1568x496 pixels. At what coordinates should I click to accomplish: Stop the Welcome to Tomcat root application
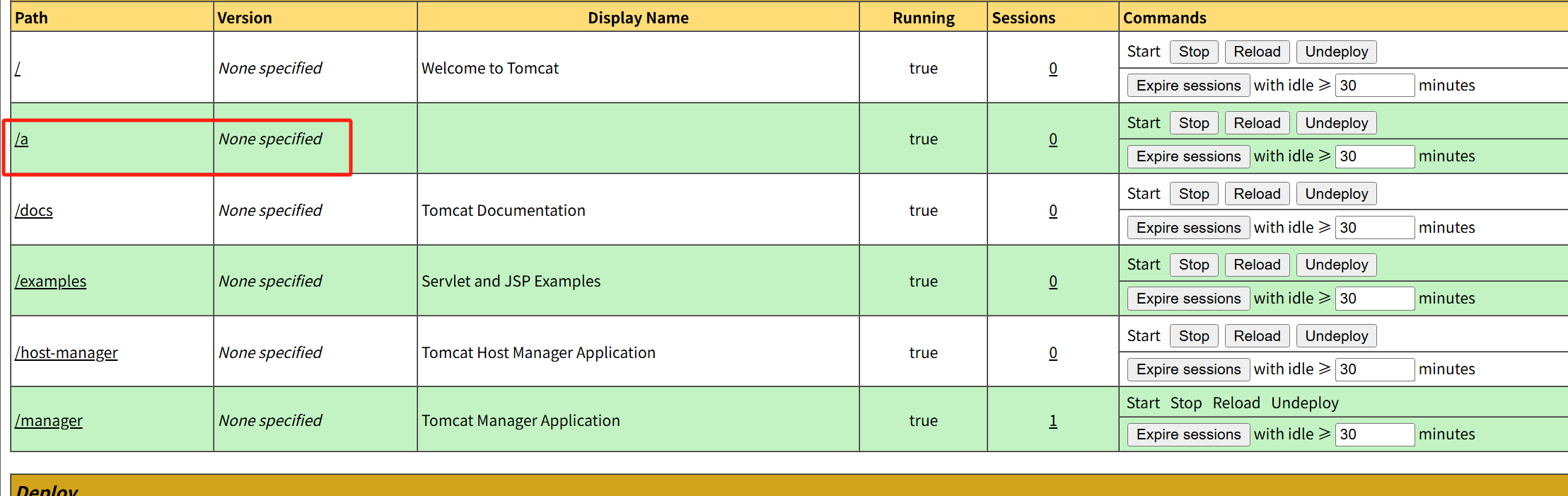[x=1194, y=52]
